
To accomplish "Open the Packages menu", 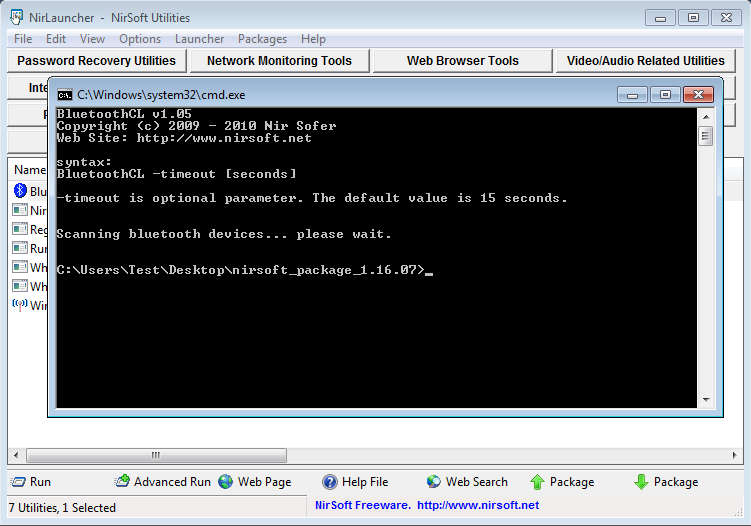I will [x=262, y=39].
